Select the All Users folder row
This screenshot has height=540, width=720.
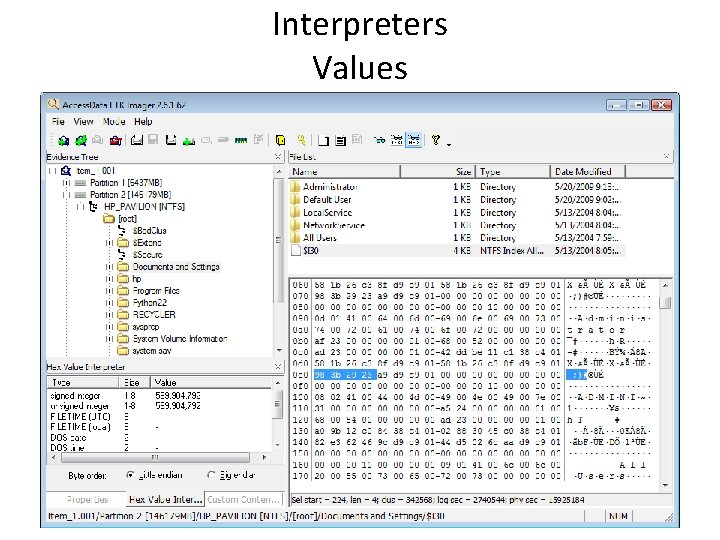(457, 238)
